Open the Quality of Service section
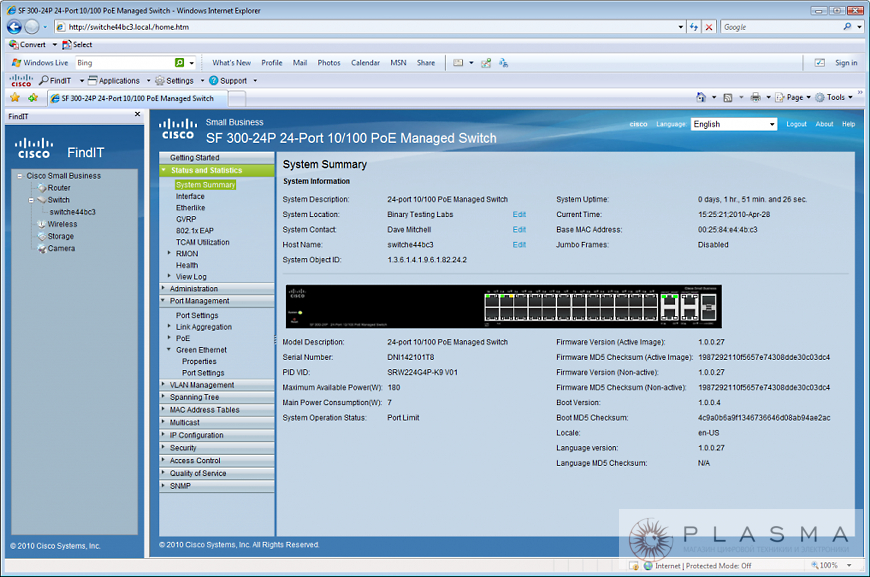 216,473
